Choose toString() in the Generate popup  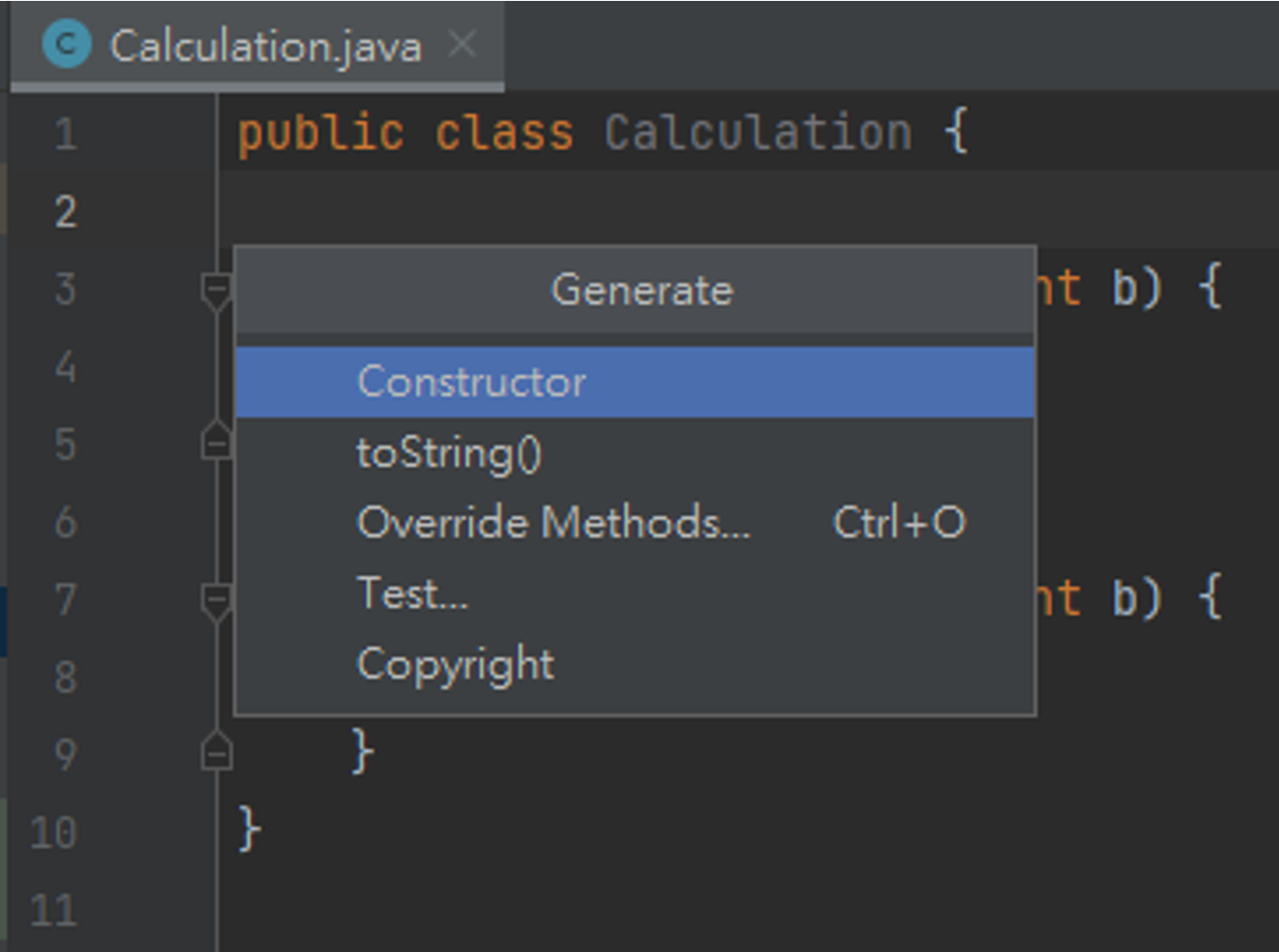[x=449, y=452]
